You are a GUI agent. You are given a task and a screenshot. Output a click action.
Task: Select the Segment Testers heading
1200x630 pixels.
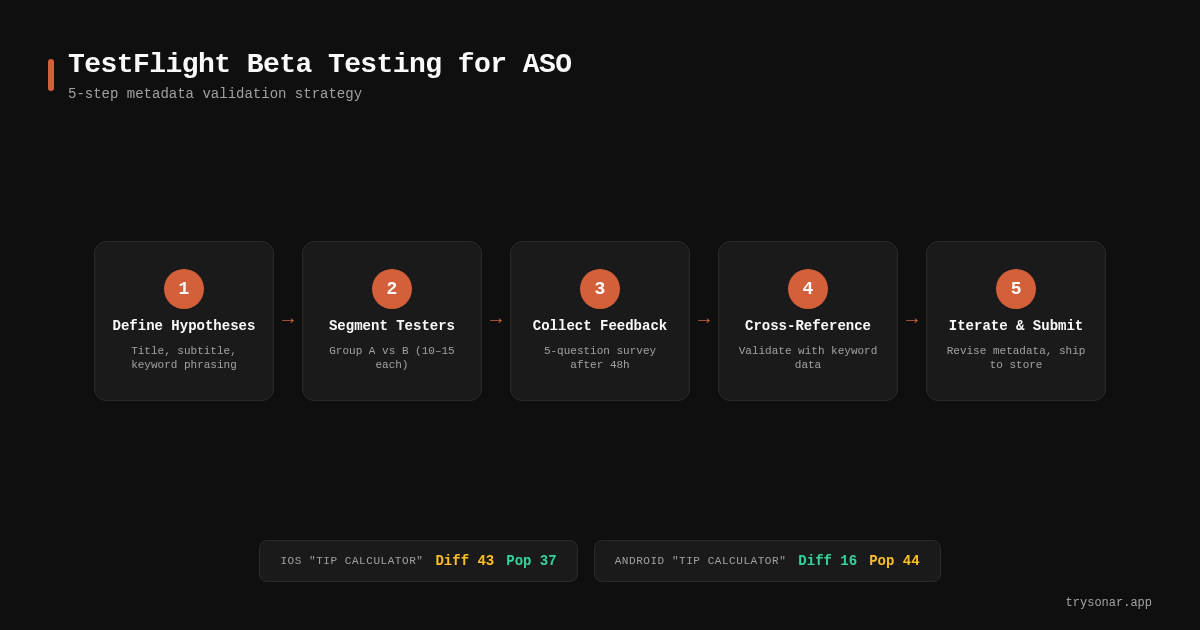392,326
